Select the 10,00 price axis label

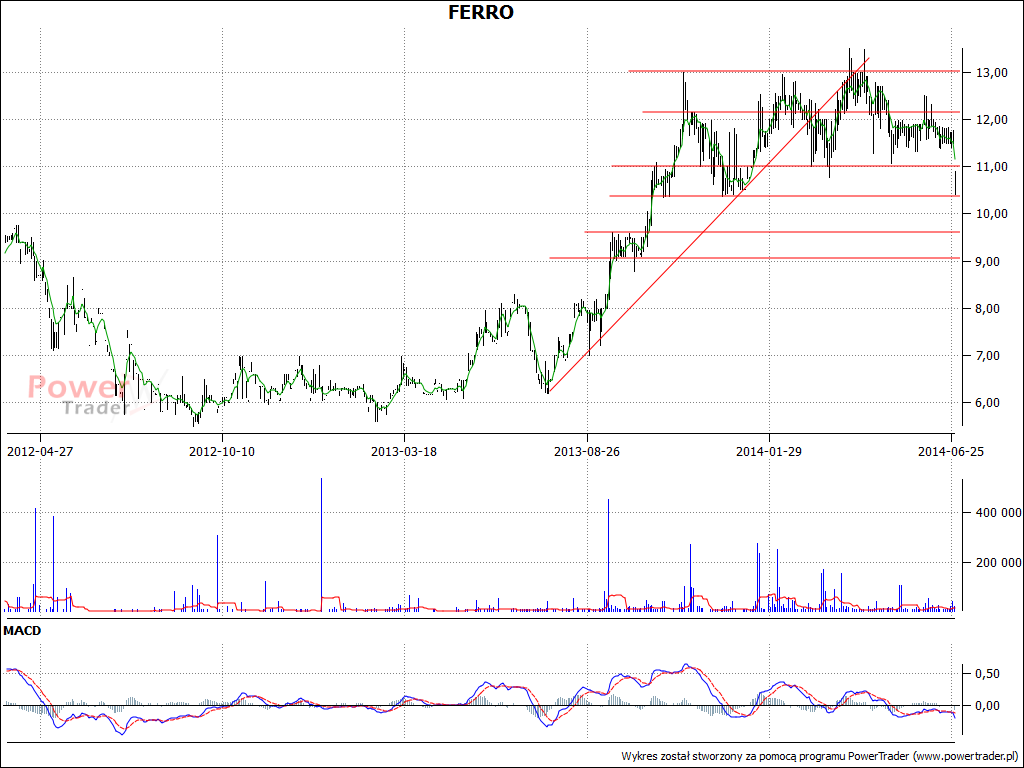(x=991, y=214)
